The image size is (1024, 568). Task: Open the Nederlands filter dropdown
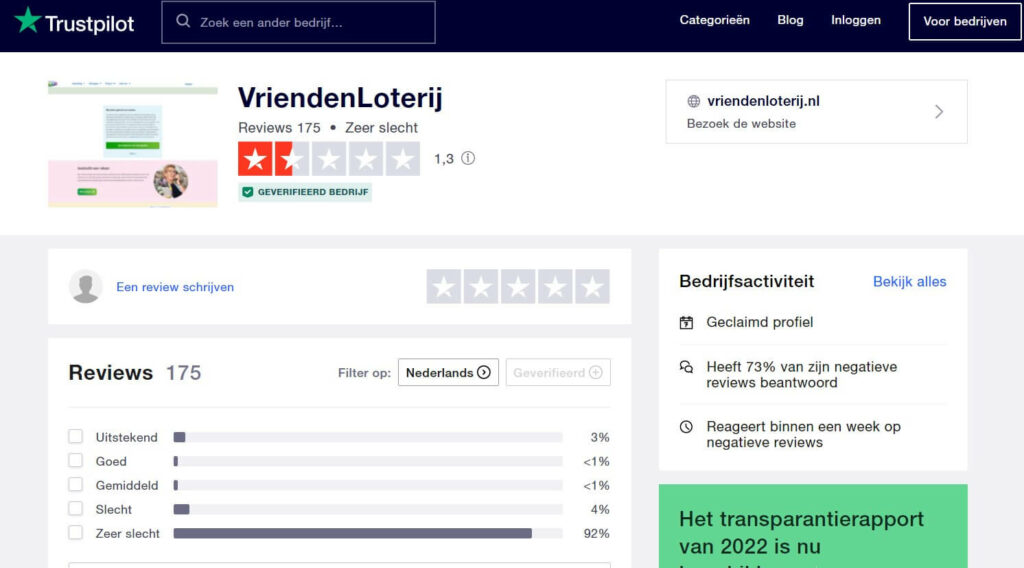click(x=448, y=372)
